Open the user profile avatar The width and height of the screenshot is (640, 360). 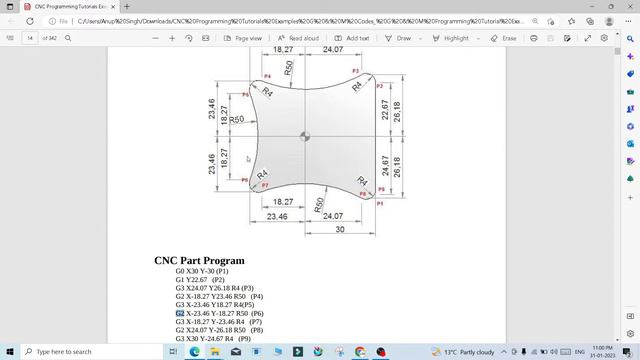pyautogui.click(x=609, y=21)
